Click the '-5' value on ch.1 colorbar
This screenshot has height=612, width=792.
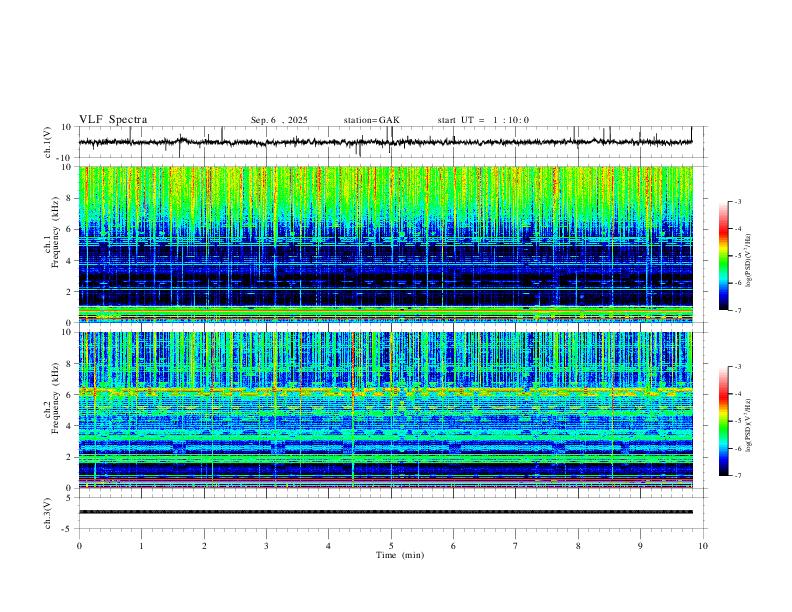coord(737,256)
